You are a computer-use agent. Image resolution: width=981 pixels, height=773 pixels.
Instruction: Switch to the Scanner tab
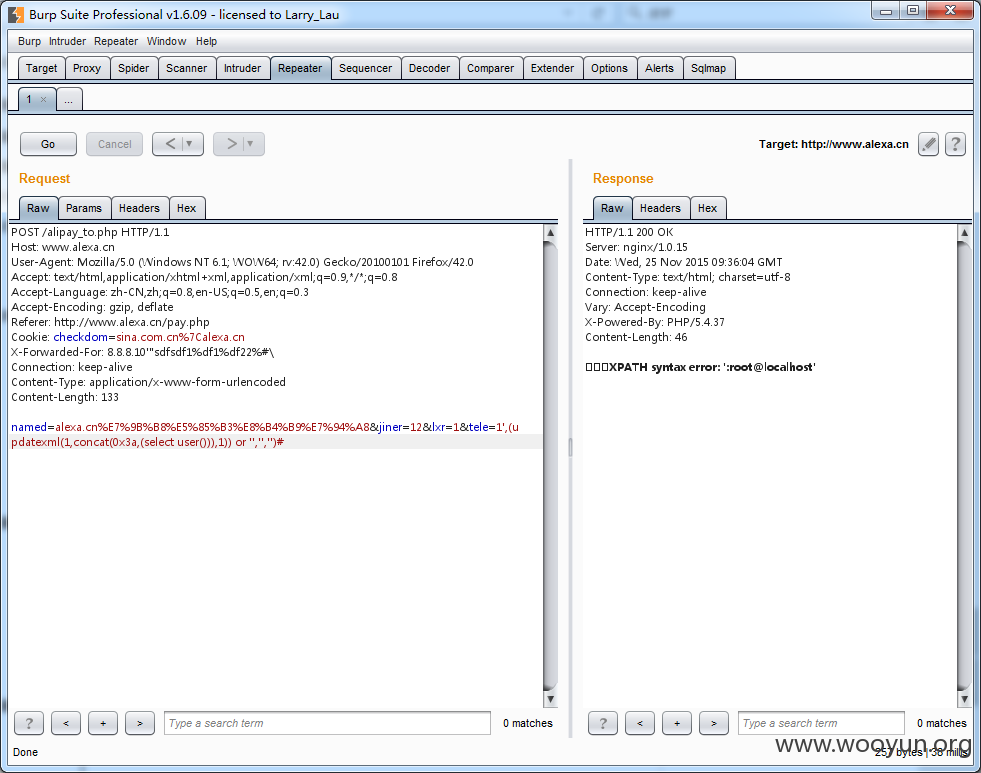coord(186,68)
